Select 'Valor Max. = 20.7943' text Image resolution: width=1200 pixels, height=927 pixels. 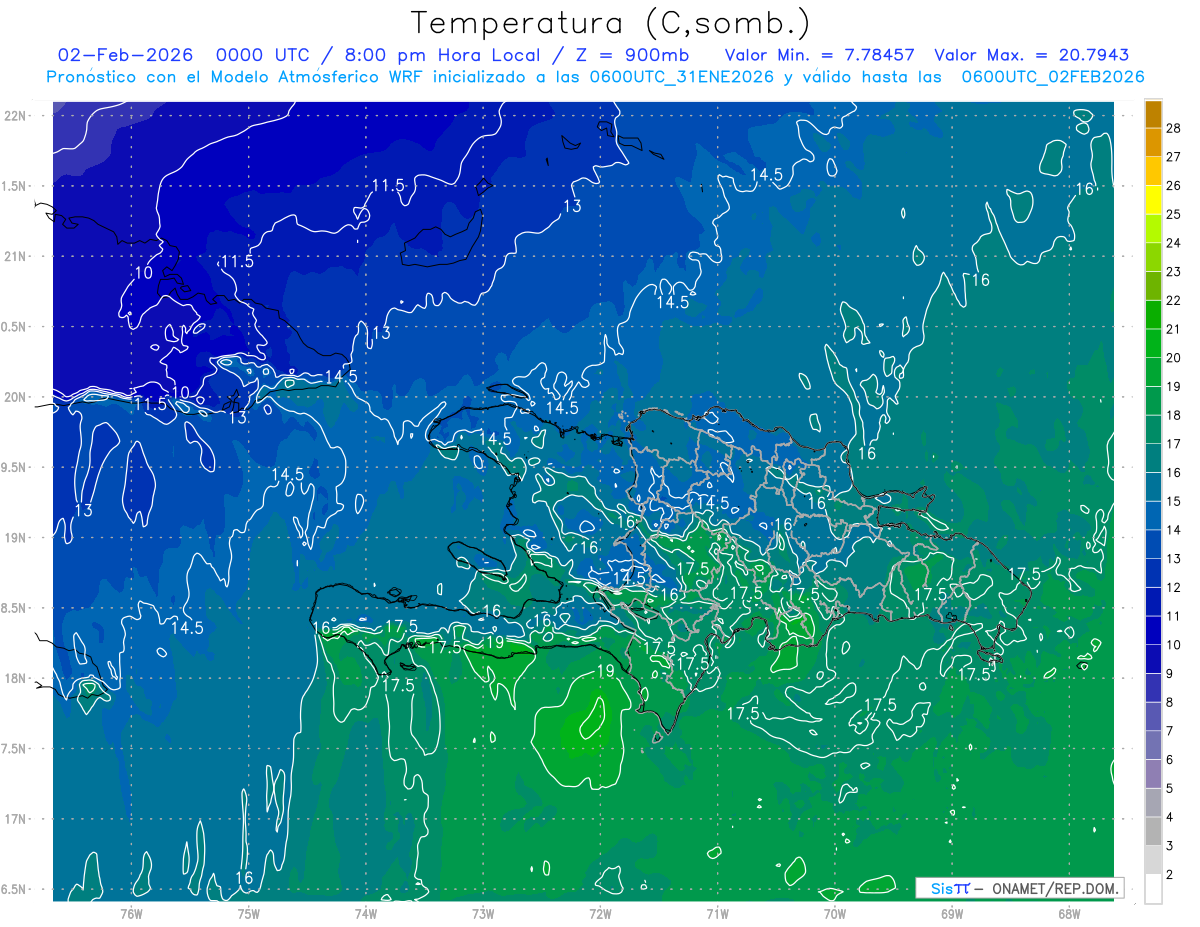click(x=1031, y=55)
